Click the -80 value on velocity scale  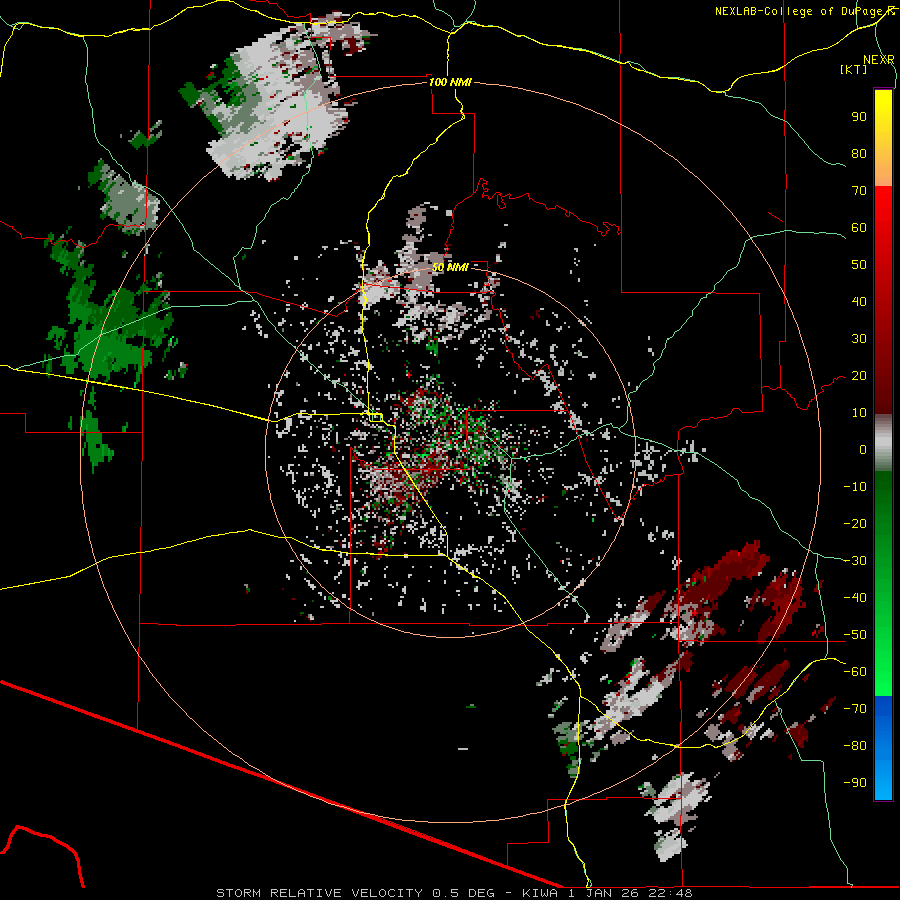tap(855, 746)
